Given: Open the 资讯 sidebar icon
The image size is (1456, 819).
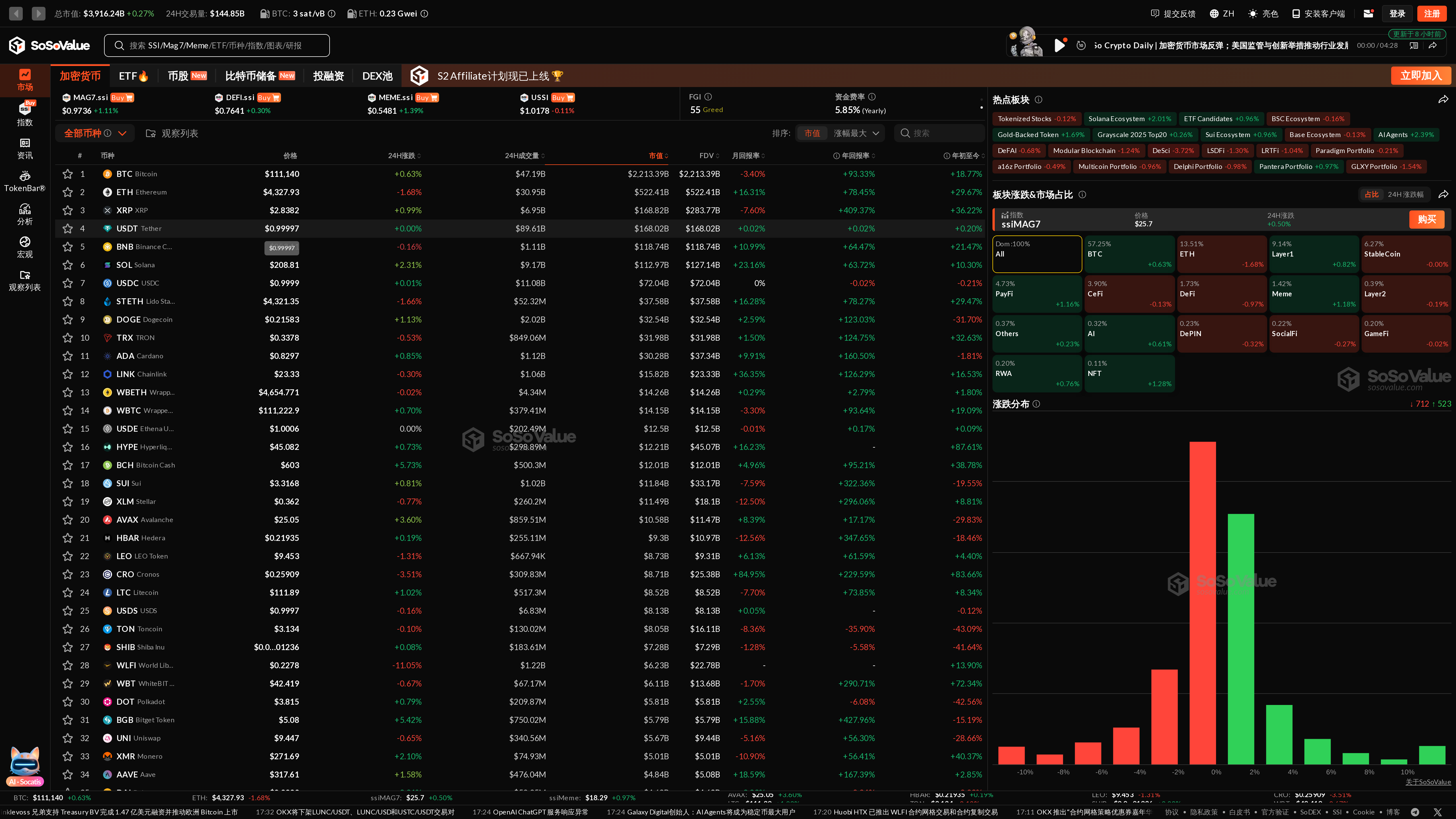Looking at the screenshot, I should pyautogui.click(x=25, y=149).
